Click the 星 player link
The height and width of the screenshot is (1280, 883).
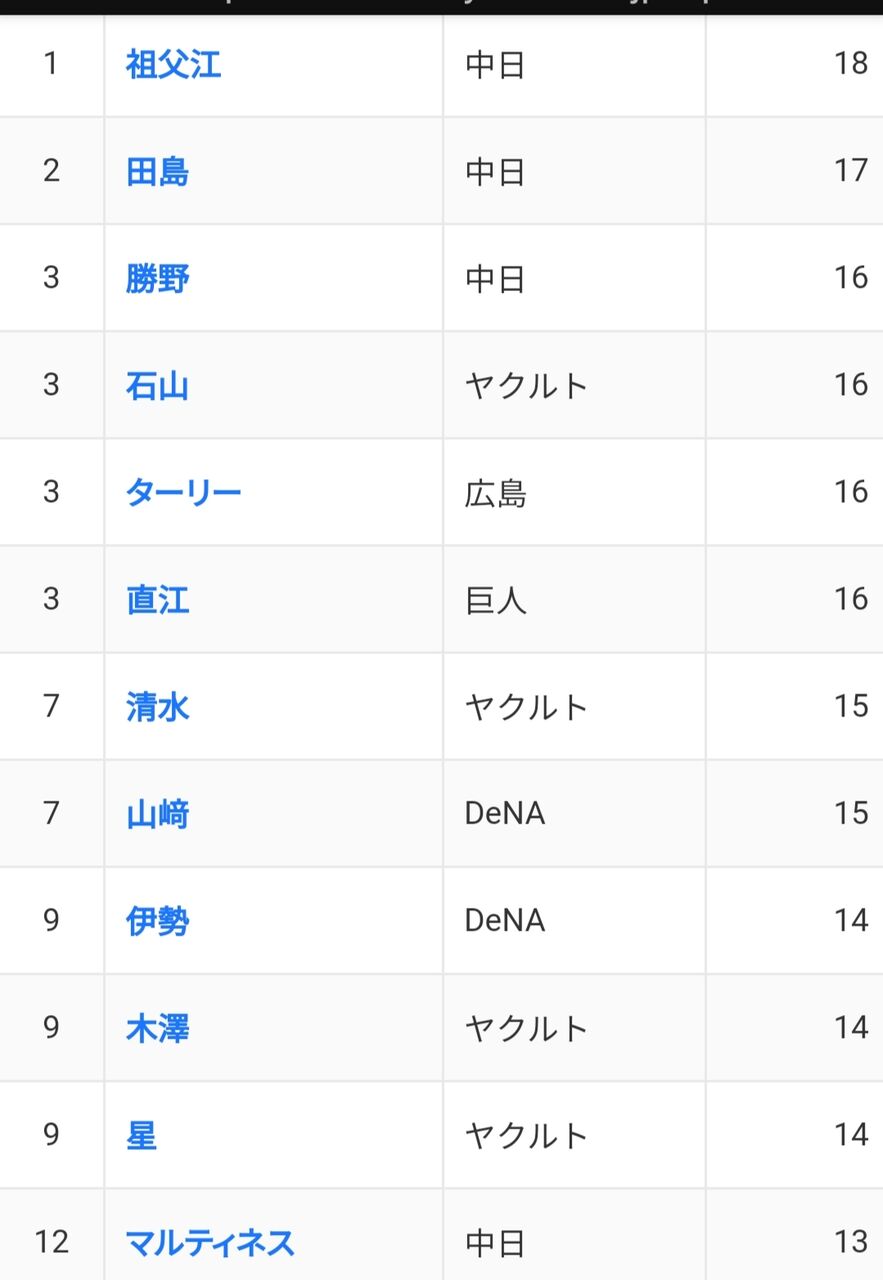pos(141,1135)
